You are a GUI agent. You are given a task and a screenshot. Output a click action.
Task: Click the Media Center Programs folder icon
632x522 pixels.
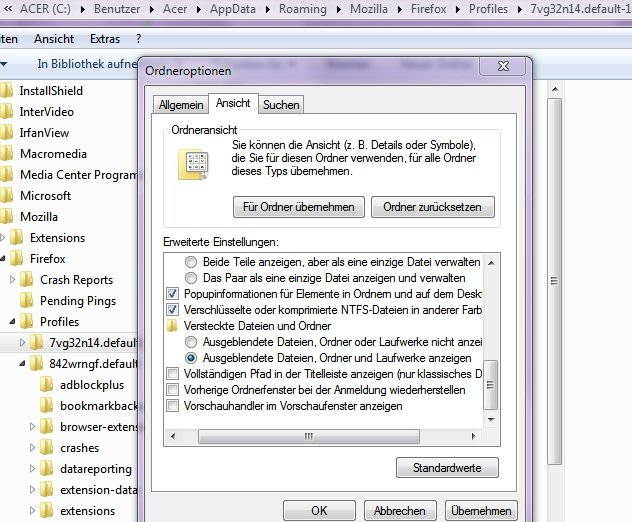6,175
